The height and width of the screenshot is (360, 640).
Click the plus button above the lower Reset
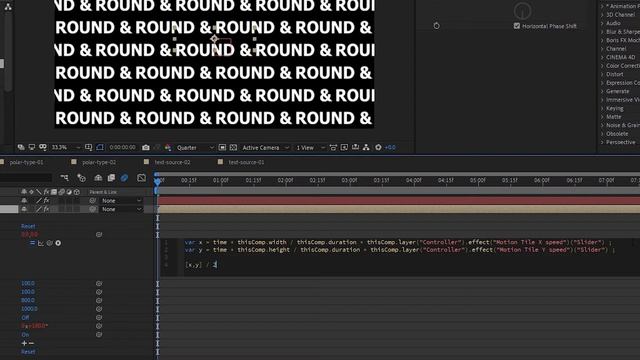(x=24, y=343)
